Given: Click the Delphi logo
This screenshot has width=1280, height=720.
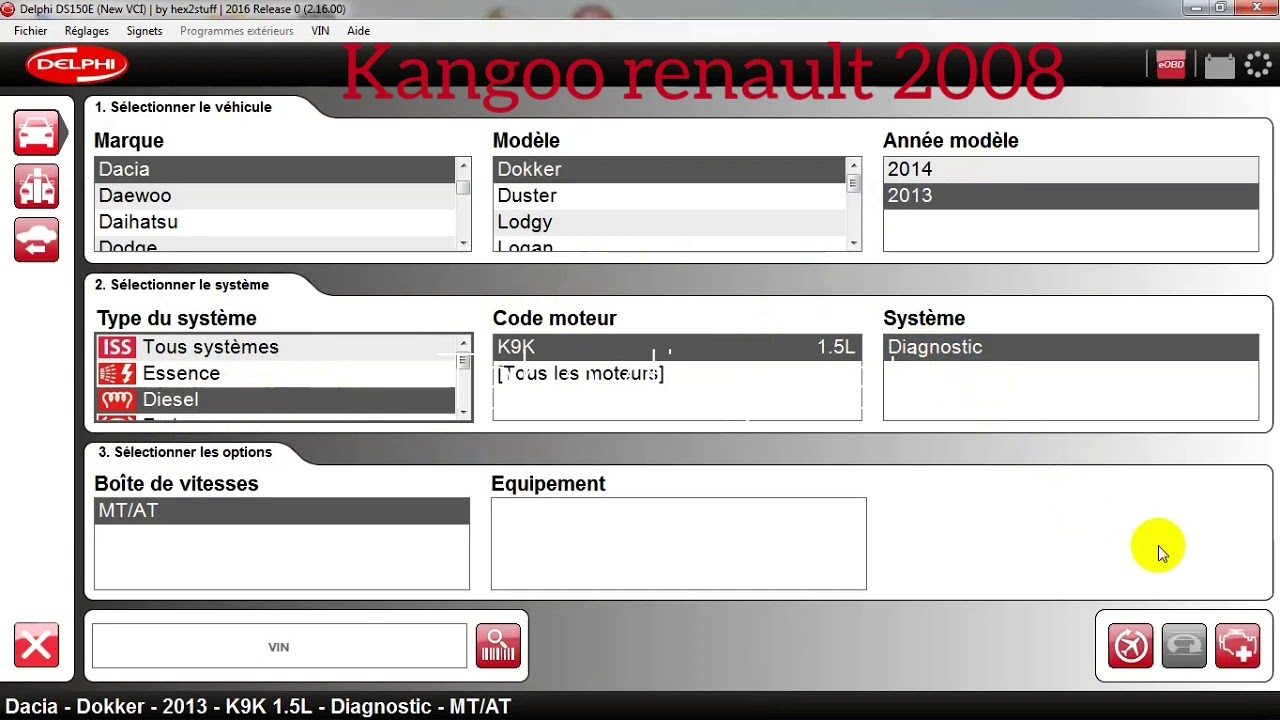Looking at the screenshot, I should (x=77, y=66).
